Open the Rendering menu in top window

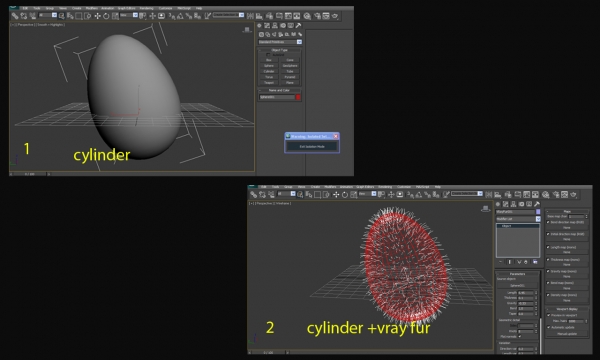(x=146, y=8)
